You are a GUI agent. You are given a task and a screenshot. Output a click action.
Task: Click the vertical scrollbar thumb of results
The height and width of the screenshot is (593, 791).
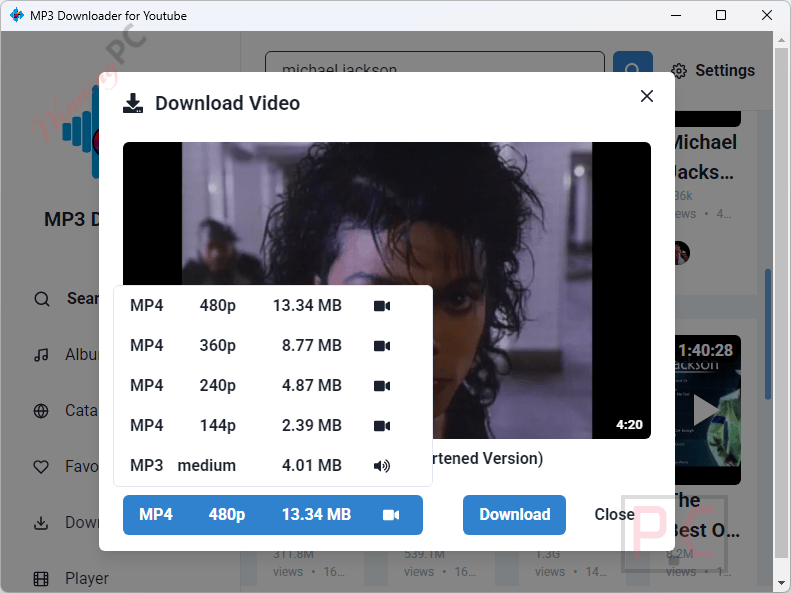coord(768,334)
